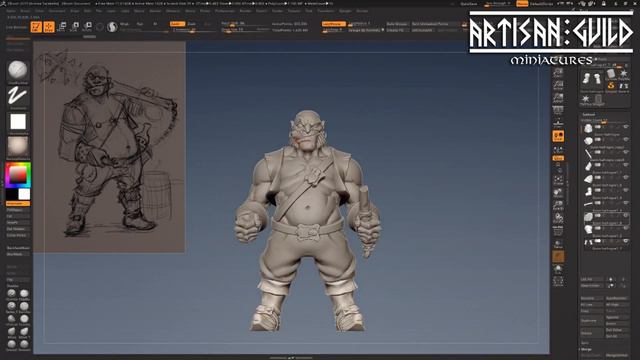
Task: Click Split Unmasked Points button
Action: (x=435, y=24)
